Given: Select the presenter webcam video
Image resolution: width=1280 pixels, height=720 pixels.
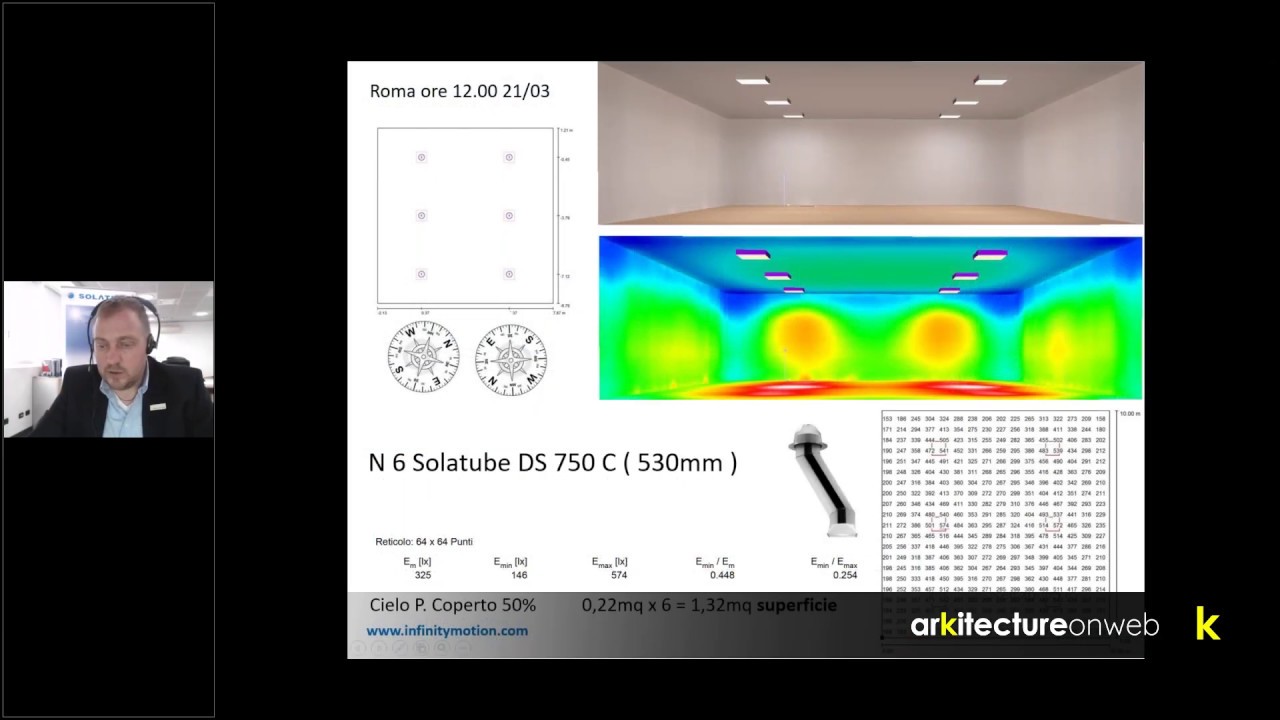Looking at the screenshot, I should pyautogui.click(x=109, y=359).
